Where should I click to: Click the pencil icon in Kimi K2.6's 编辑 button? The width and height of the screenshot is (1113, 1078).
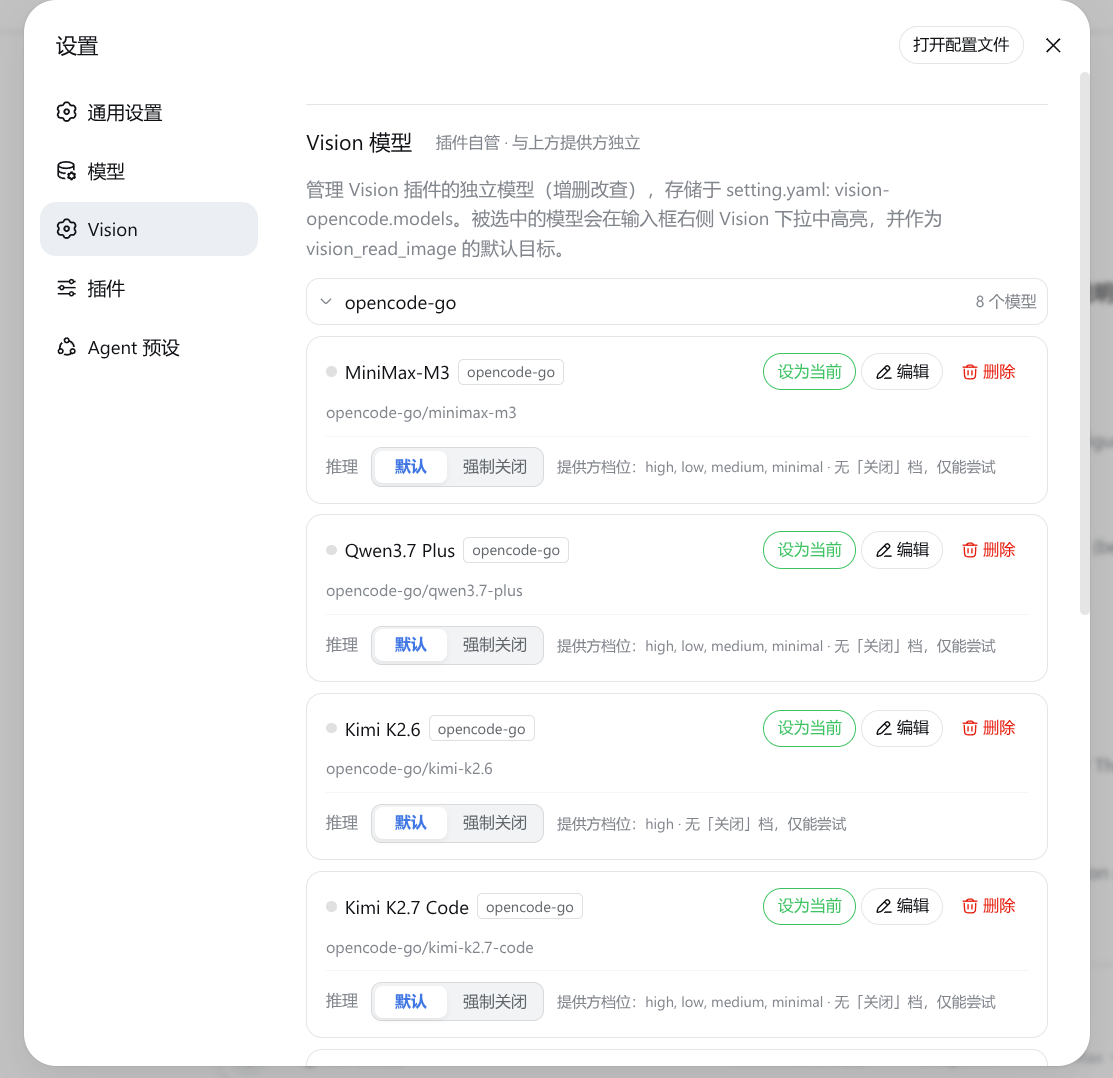[x=884, y=728]
